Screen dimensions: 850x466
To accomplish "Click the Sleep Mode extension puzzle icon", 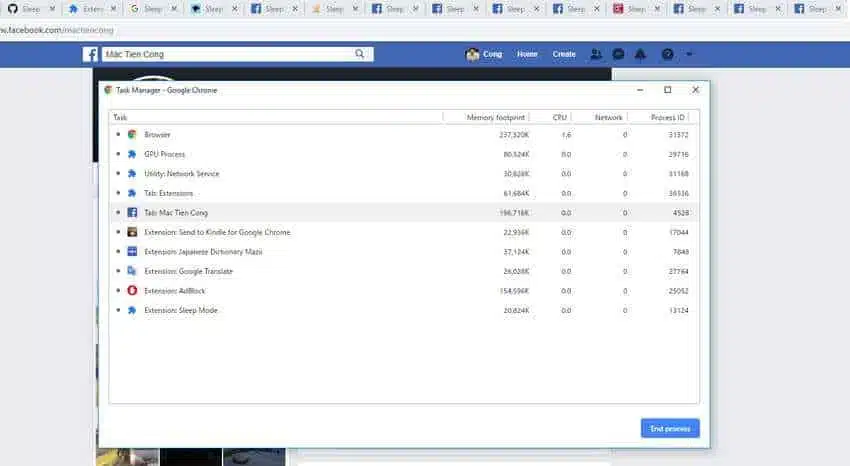I will click(x=132, y=310).
